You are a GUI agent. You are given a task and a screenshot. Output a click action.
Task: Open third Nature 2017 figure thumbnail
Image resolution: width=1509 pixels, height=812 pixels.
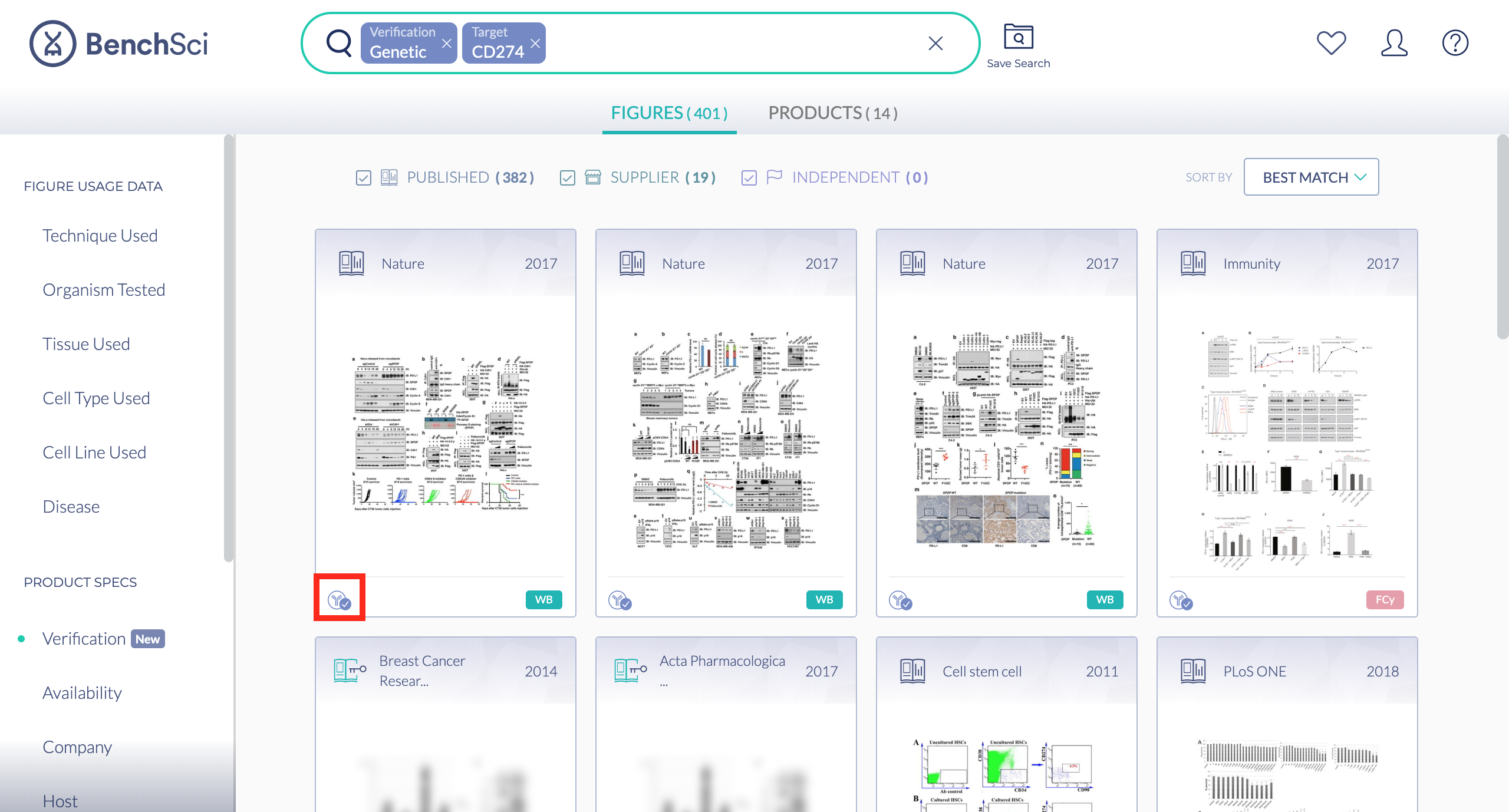[1007, 441]
